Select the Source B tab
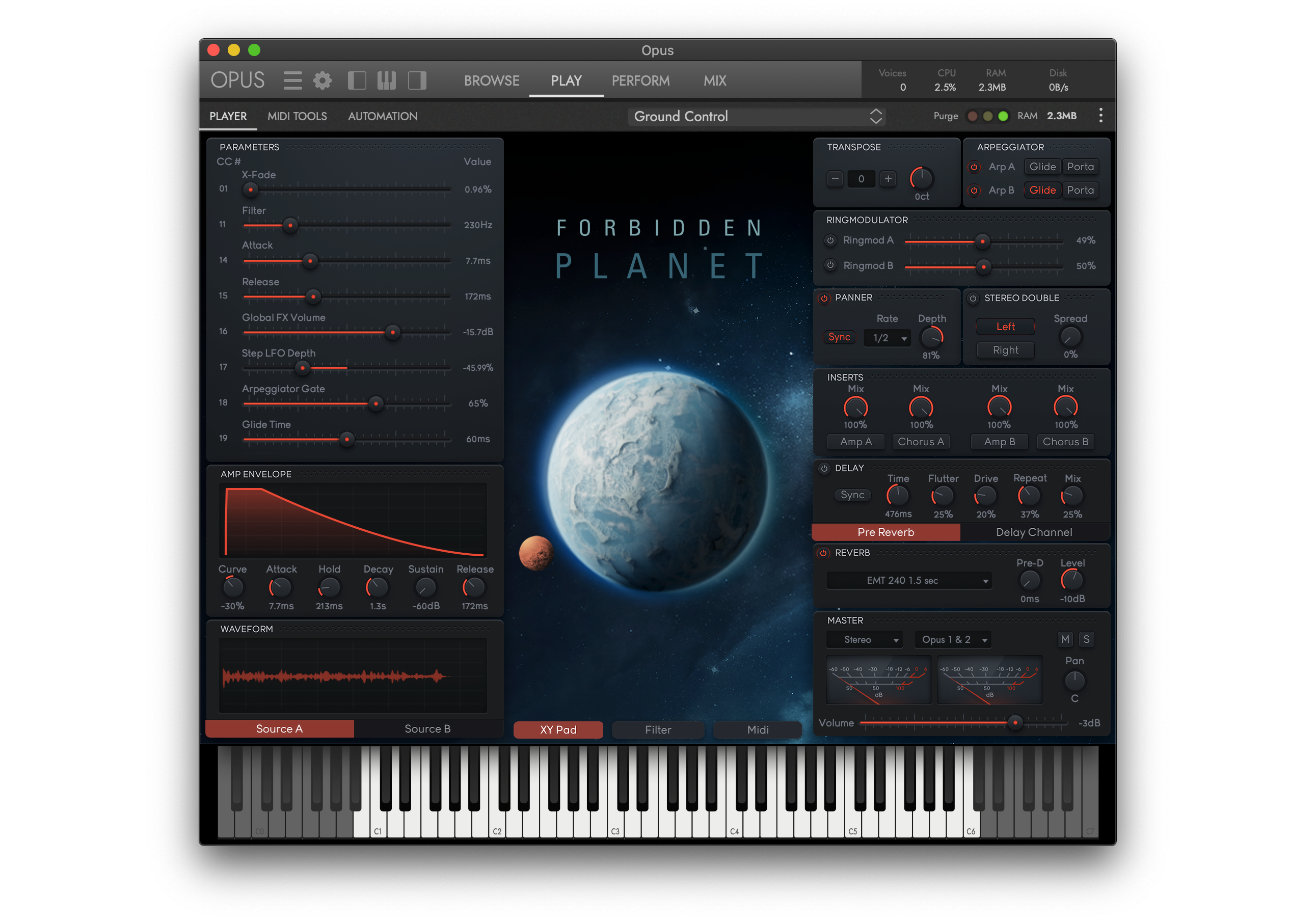The height and width of the screenshot is (921, 1316). 428,729
